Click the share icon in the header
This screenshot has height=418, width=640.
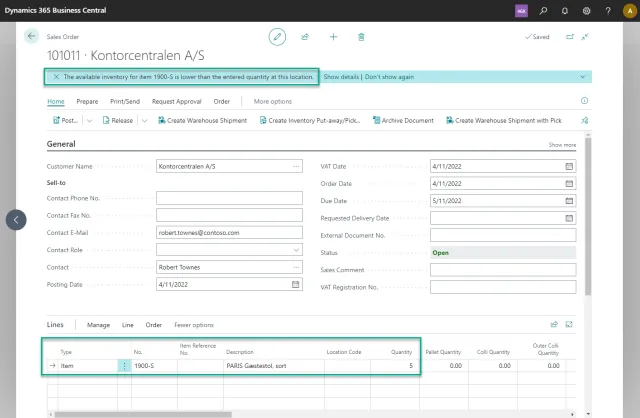pos(305,37)
